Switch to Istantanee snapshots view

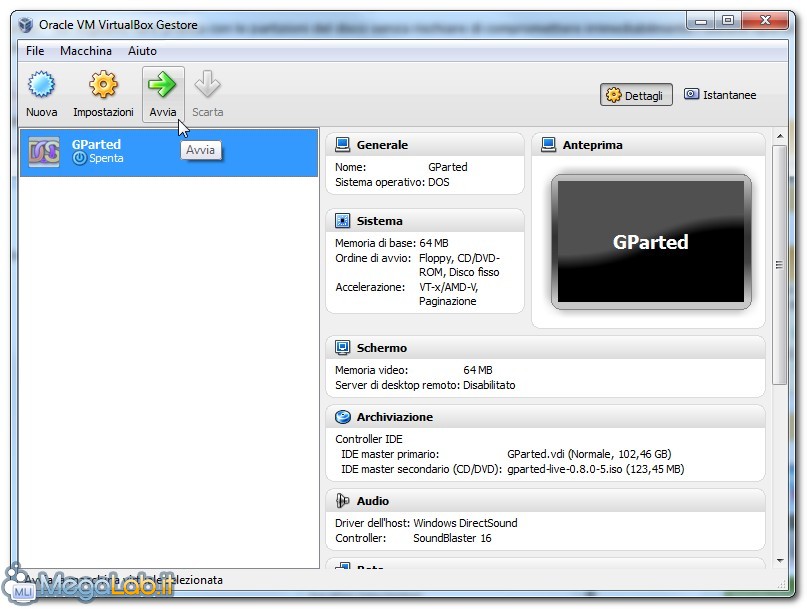point(719,95)
